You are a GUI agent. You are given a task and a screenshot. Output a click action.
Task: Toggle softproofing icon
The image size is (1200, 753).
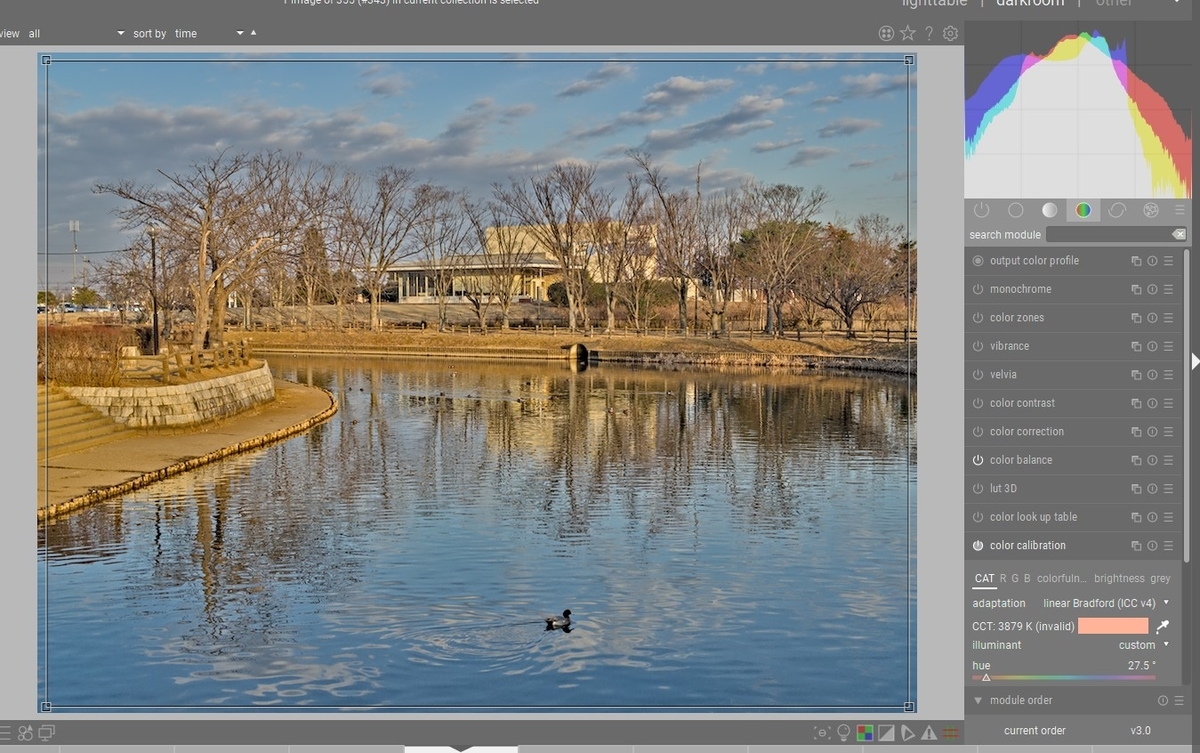908,733
